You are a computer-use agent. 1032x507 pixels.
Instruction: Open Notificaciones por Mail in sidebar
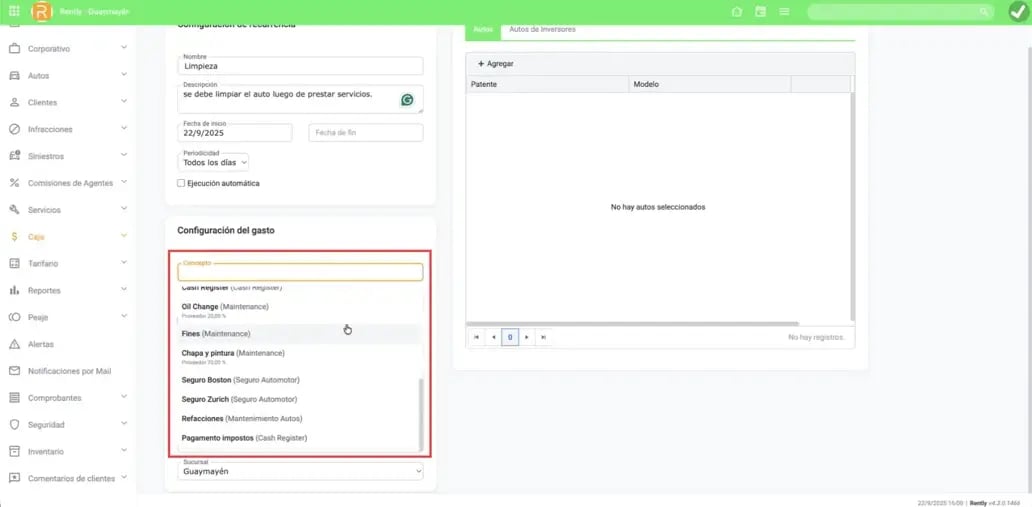point(69,371)
